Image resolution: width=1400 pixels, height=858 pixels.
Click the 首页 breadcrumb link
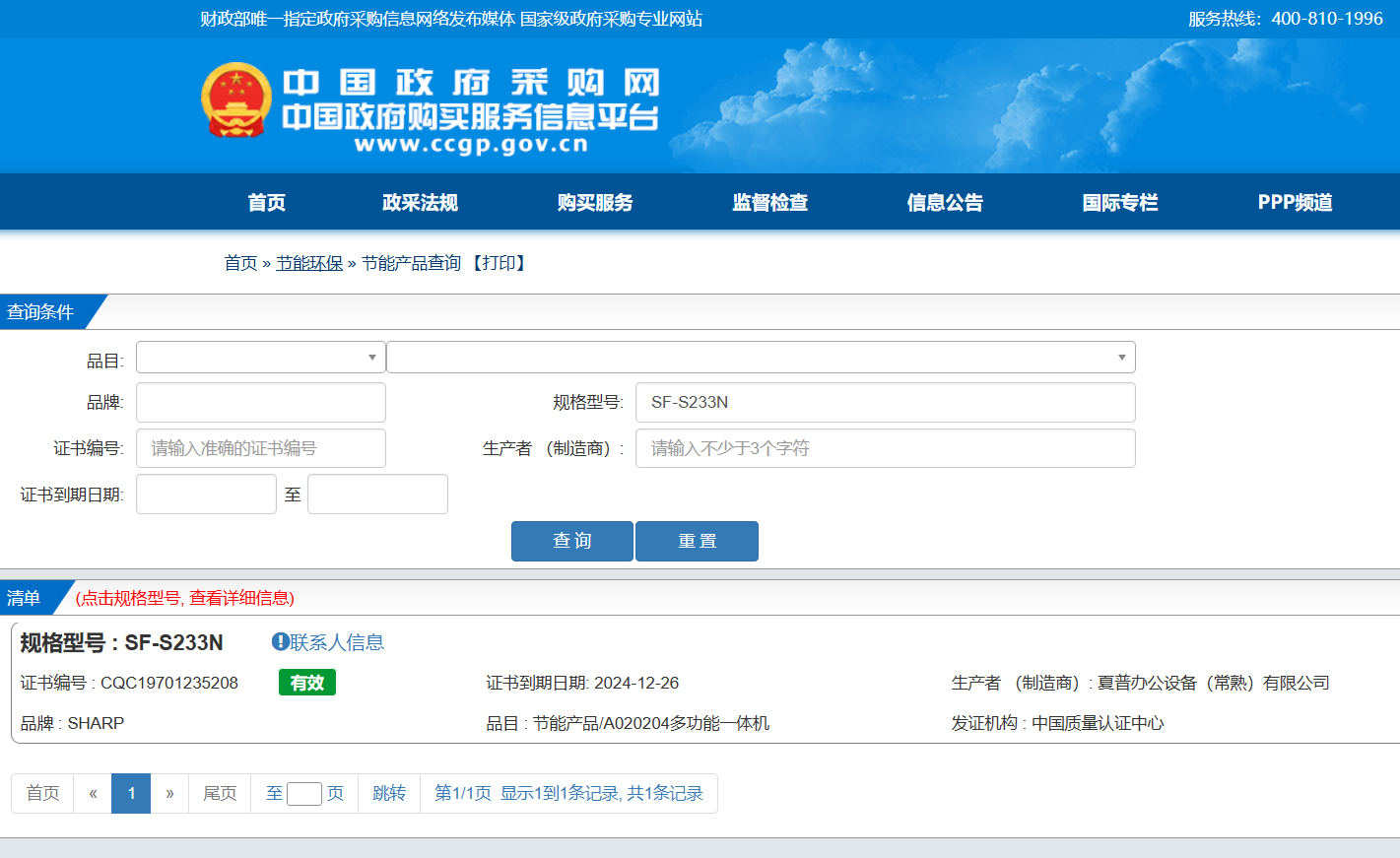coord(240,263)
